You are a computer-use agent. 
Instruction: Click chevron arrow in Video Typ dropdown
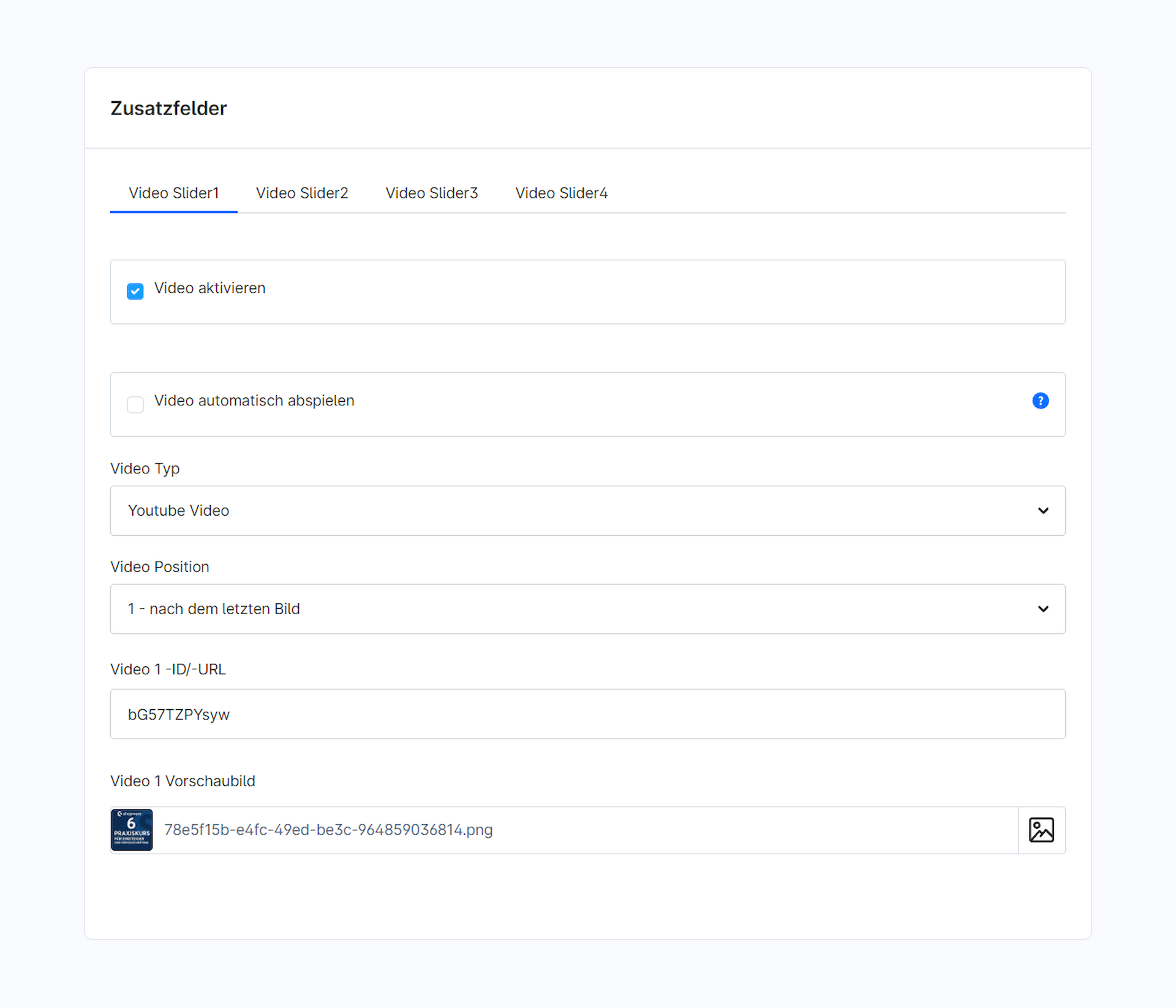pyautogui.click(x=1043, y=511)
